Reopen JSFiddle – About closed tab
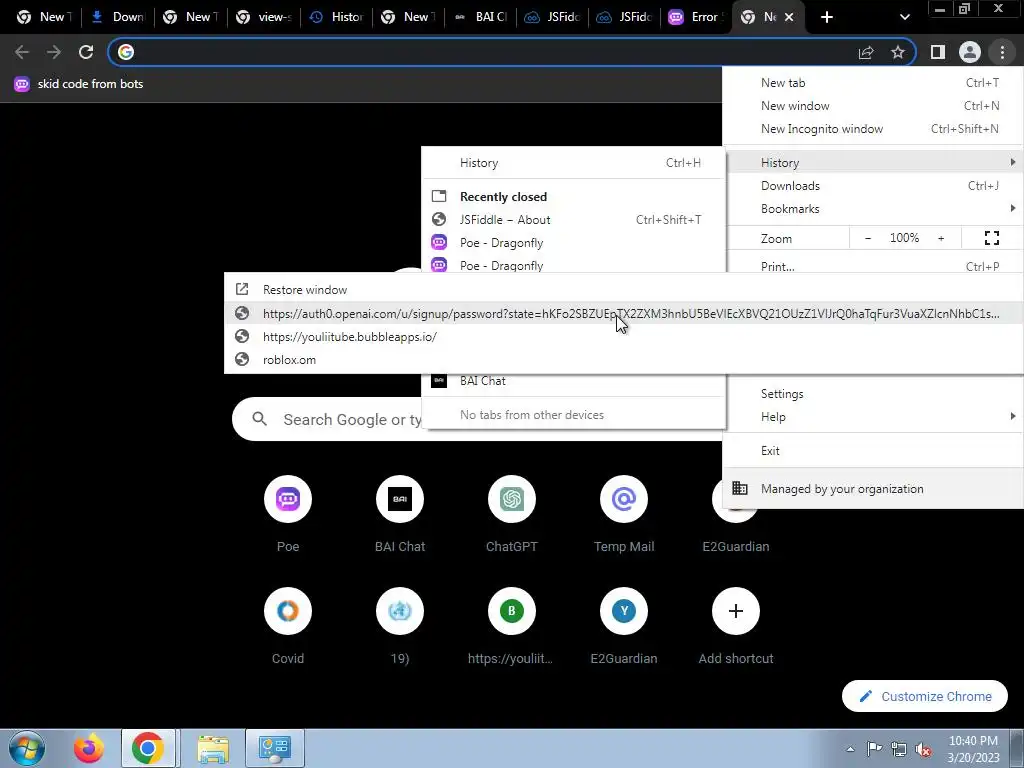 point(573,219)
